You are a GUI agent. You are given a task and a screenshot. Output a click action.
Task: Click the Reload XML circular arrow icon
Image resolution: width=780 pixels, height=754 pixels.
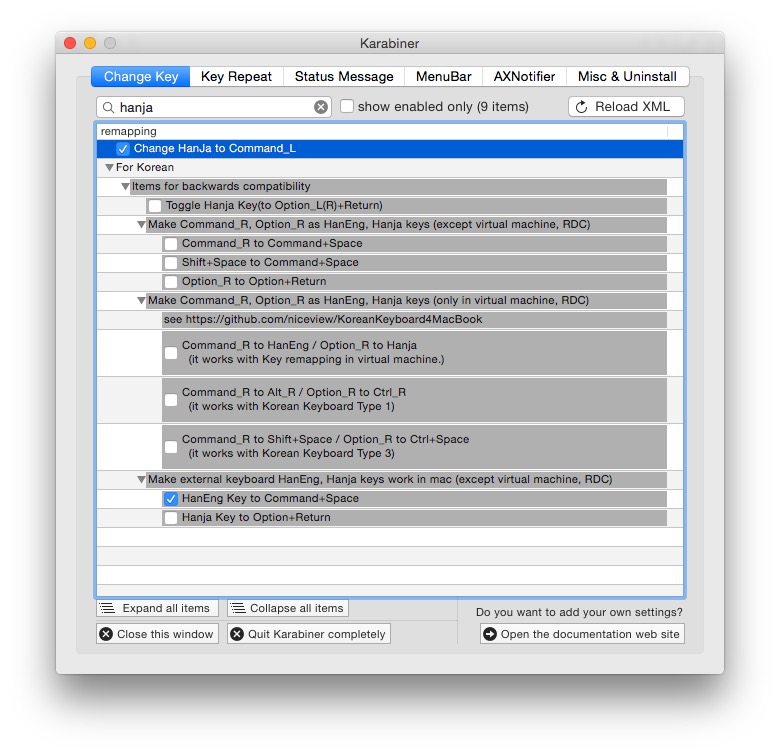tap(582, 107)
